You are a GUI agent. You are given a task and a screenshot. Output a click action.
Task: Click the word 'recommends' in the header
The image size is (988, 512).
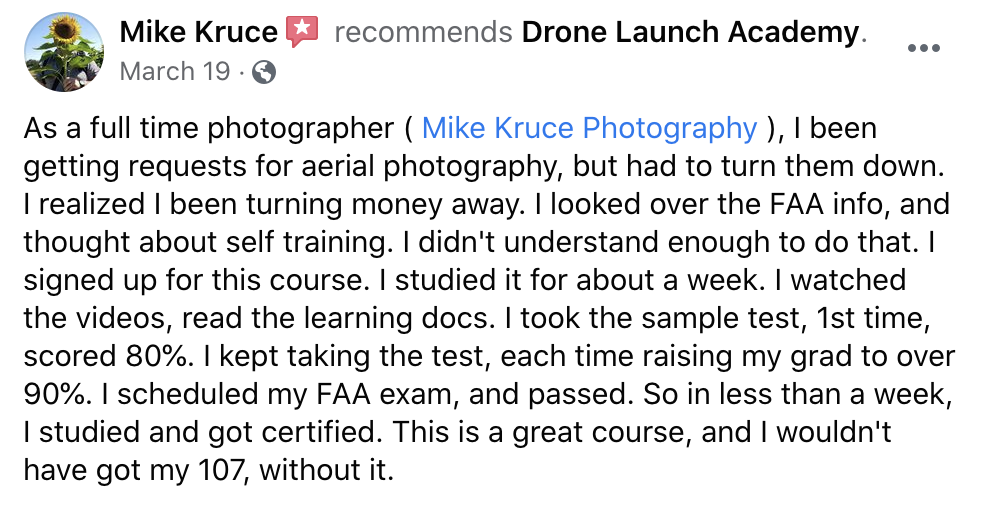click(423, 32)
